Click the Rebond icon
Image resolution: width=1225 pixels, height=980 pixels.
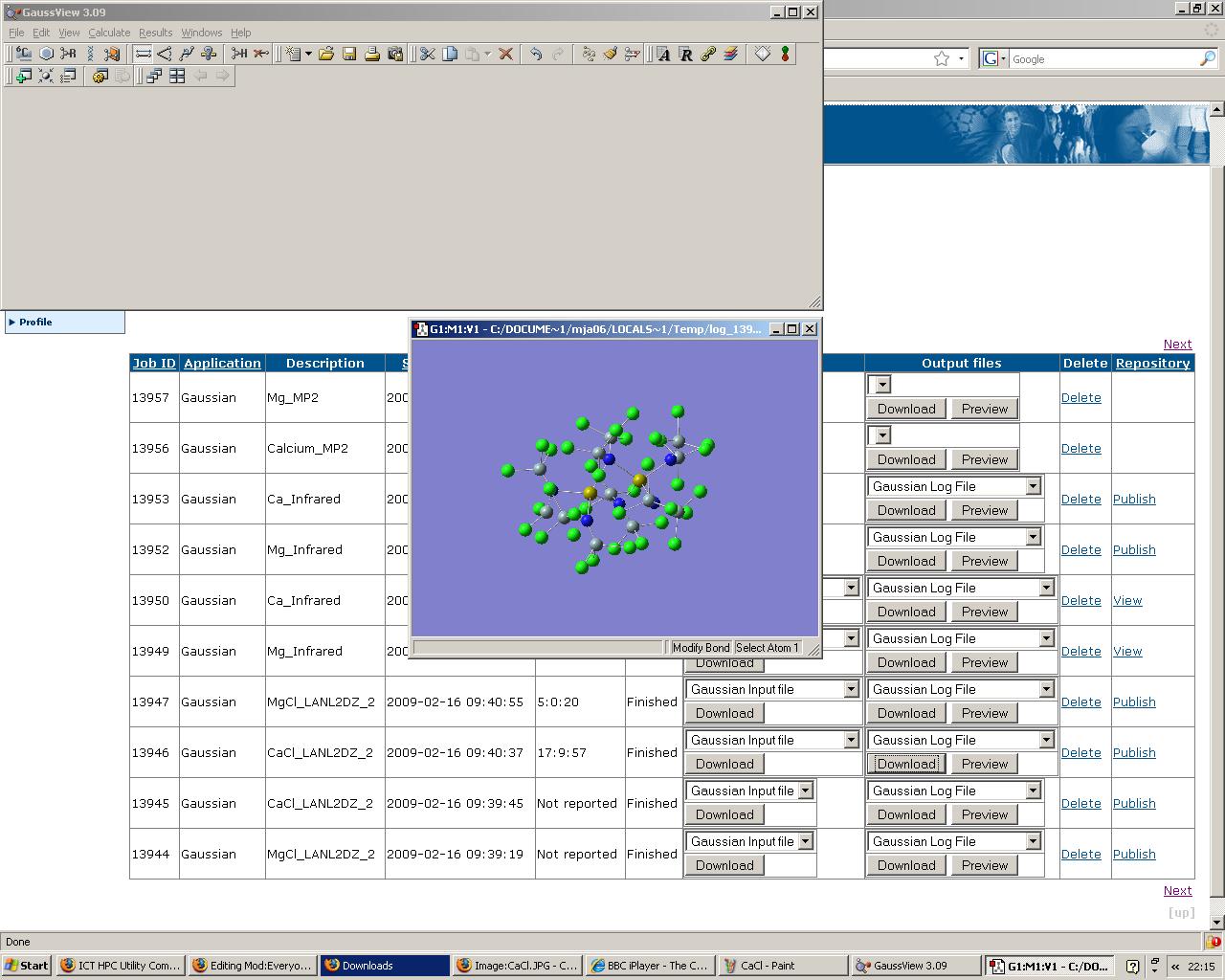589,54
